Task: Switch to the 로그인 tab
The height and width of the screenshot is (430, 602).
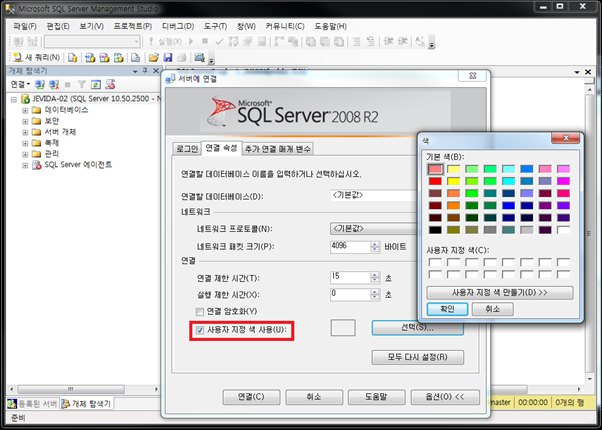Action: 187,149
